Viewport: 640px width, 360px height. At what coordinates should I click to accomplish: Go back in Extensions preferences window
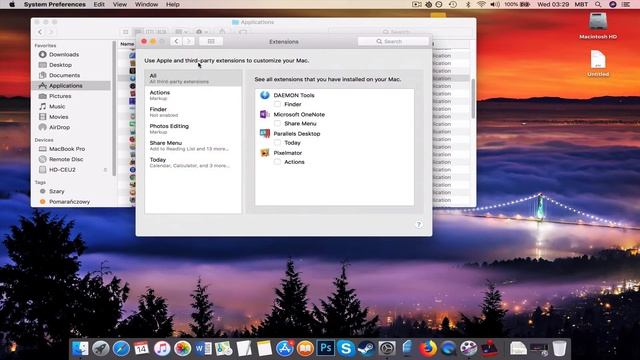tap(176, 41)
